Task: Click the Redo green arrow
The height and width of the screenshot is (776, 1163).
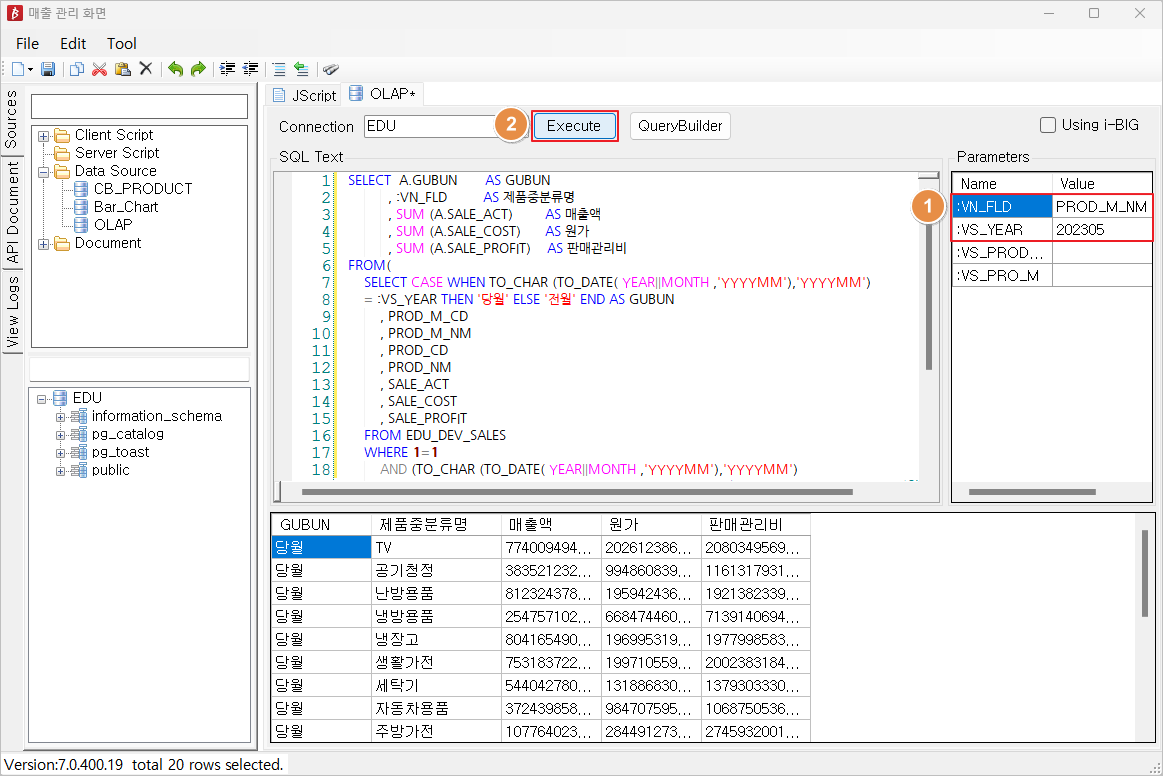Action: (x=198, y=69)
